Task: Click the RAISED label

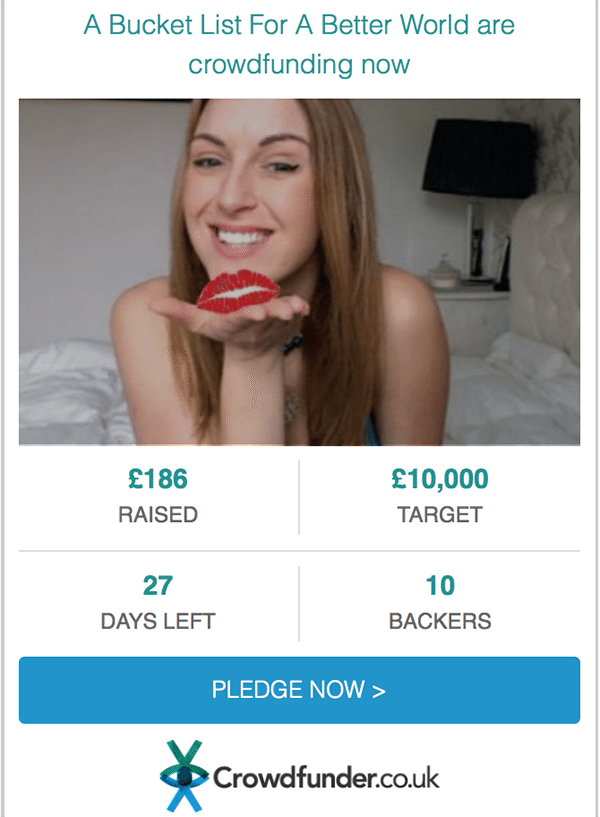Action: [x=158, y=515]
